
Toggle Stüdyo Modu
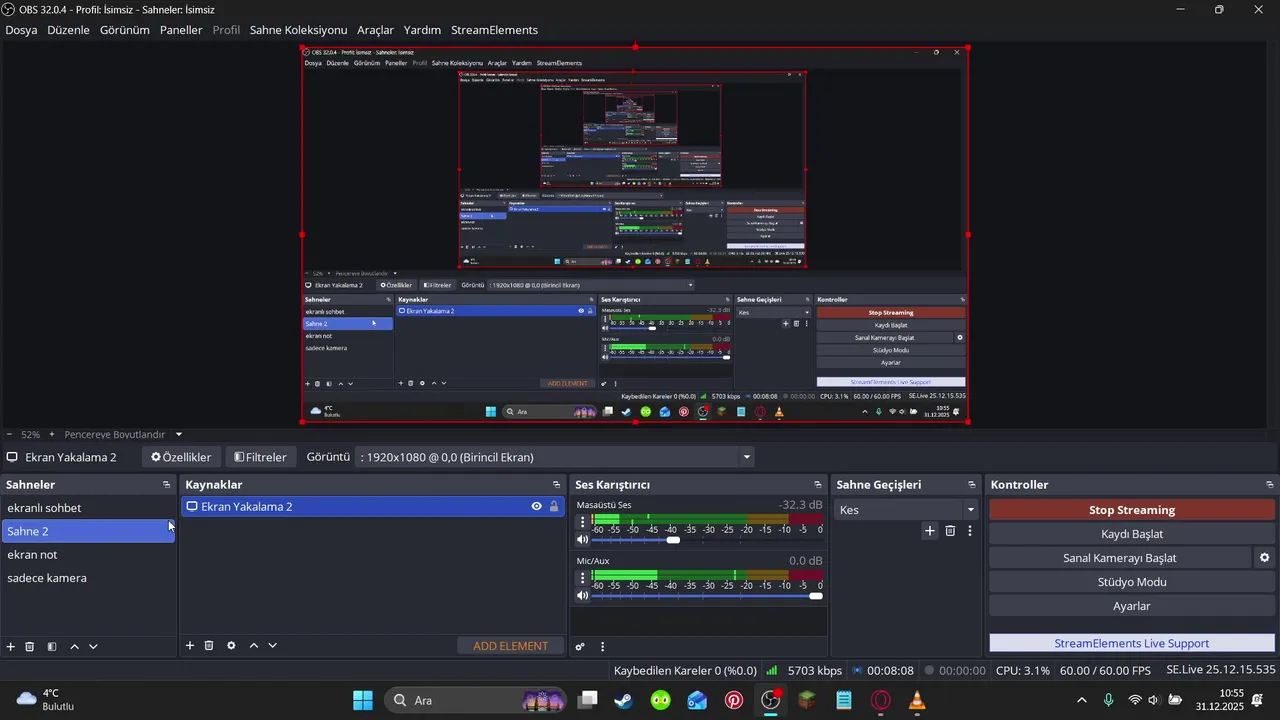click(x=1132, y=582)
